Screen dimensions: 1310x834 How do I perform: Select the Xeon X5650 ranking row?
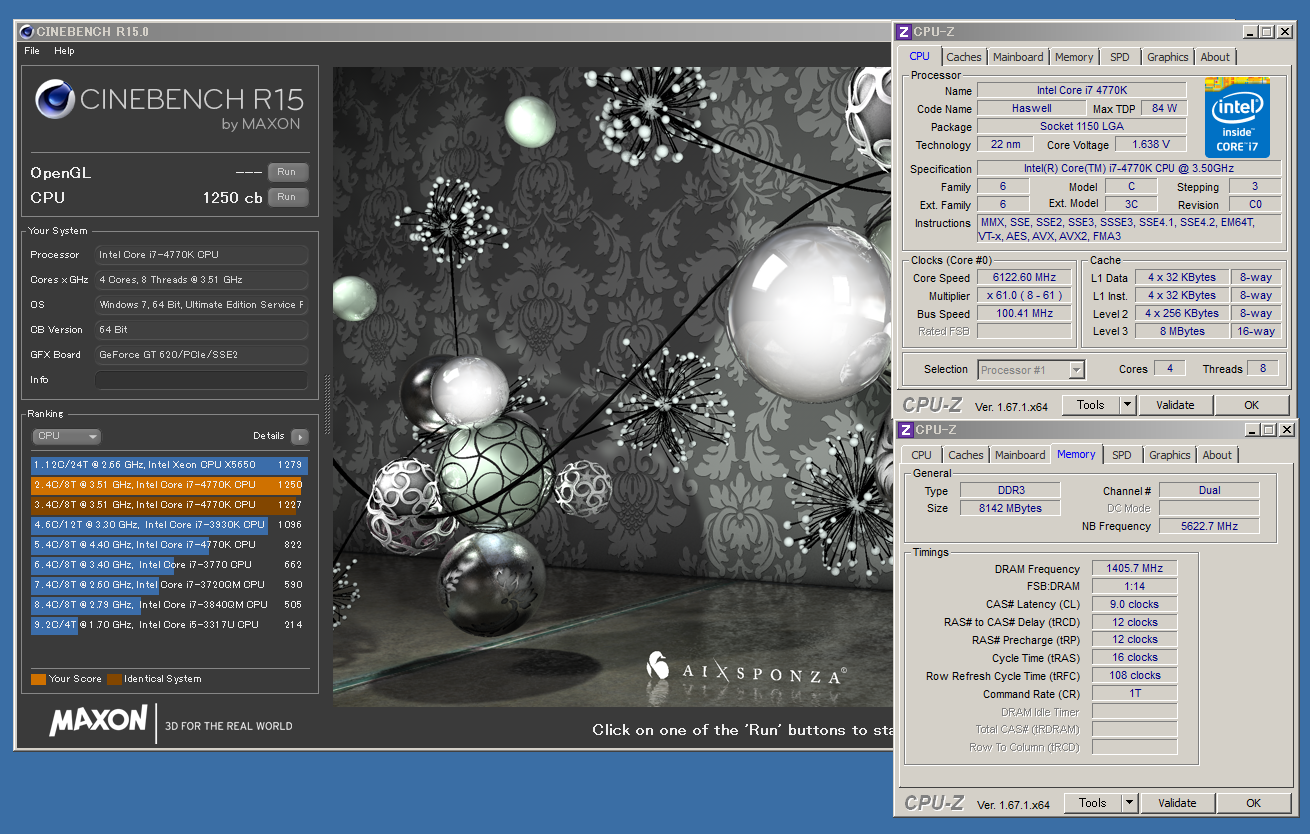169,465
